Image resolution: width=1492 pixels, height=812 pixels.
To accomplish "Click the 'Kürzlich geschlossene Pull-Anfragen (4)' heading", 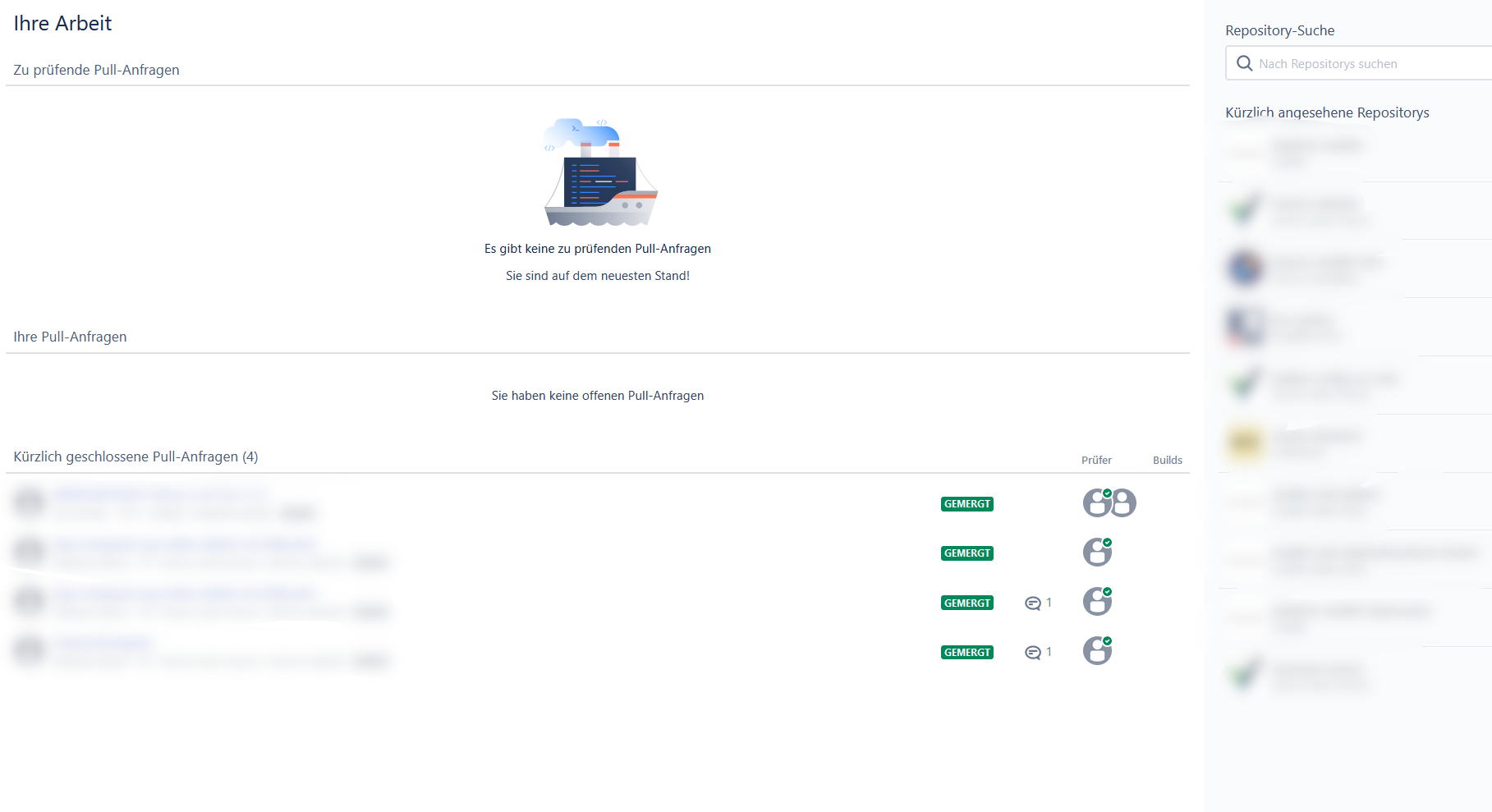I will pyautogui.click(x=135, y=456).
